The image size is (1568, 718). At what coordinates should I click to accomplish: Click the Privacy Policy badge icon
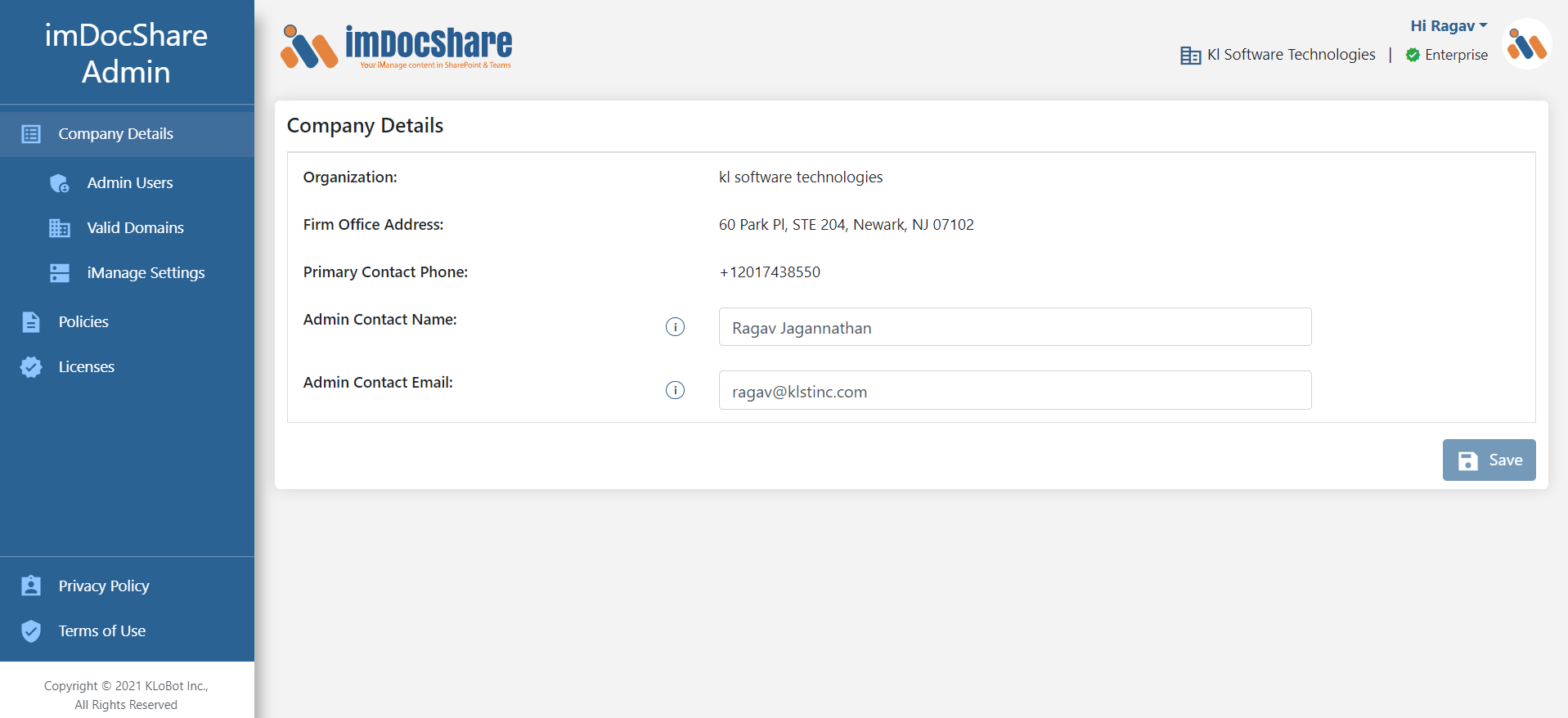31,586
